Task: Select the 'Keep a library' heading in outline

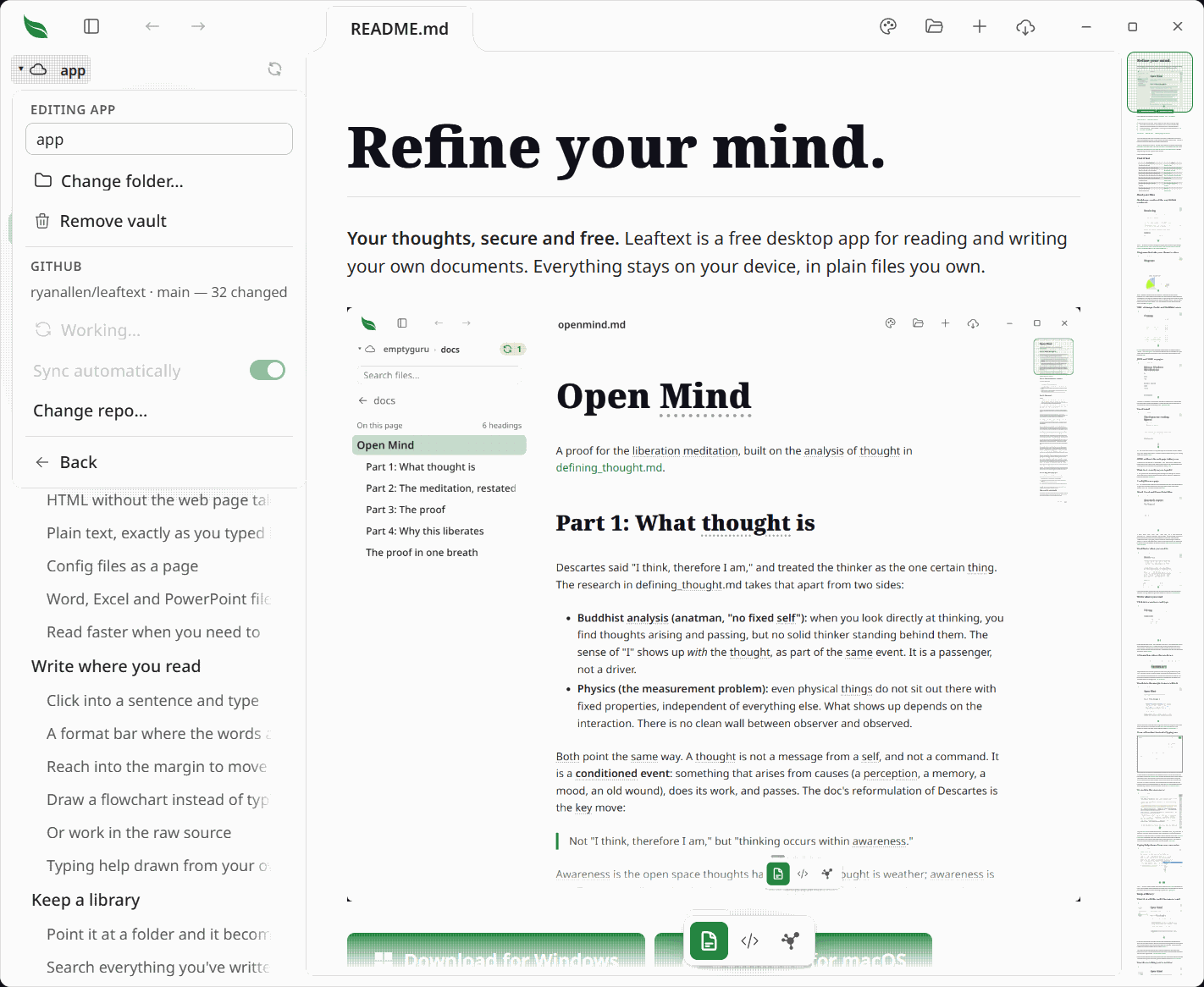Action: pos(86,900)
